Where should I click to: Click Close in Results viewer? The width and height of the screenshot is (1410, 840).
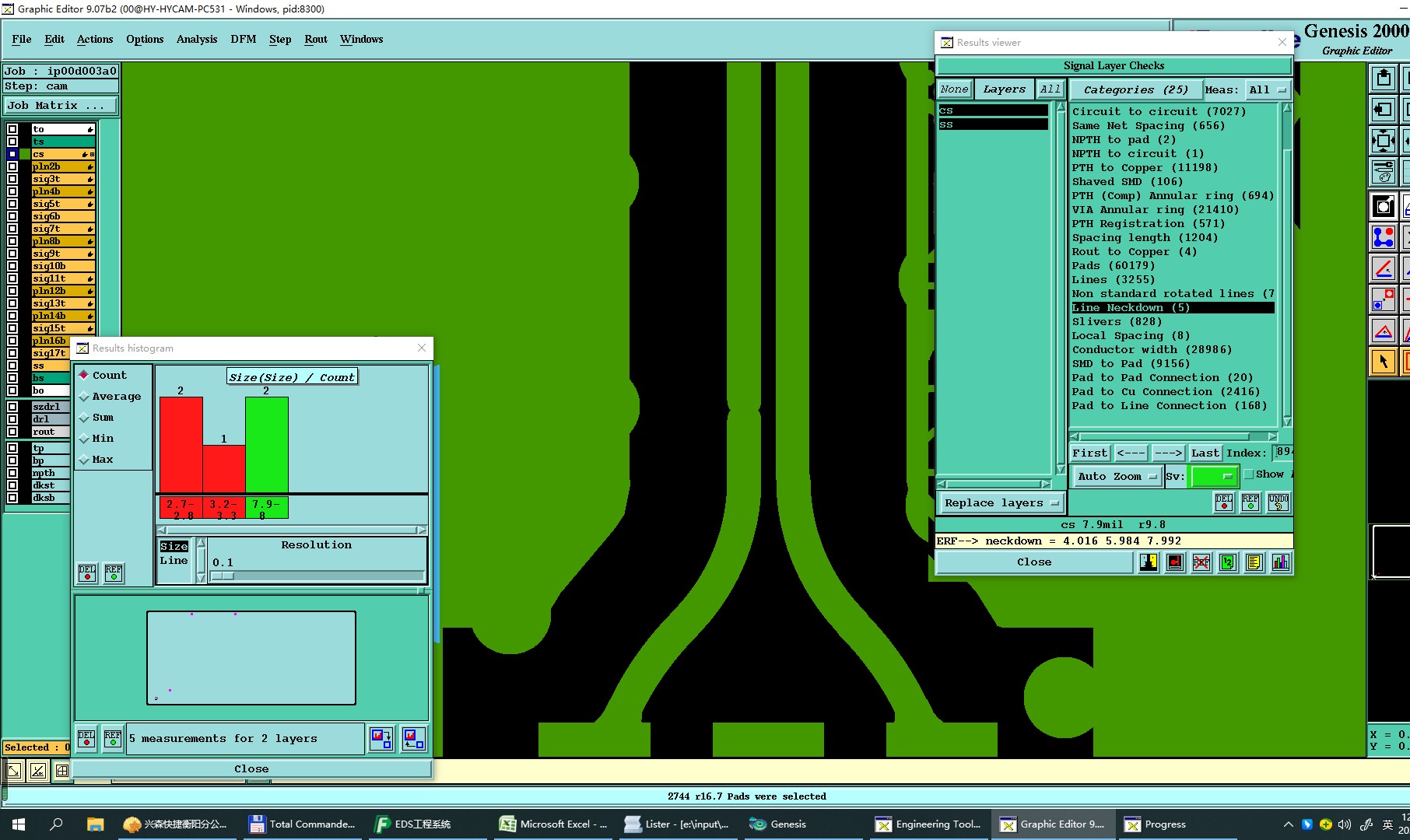(1034, 562)
